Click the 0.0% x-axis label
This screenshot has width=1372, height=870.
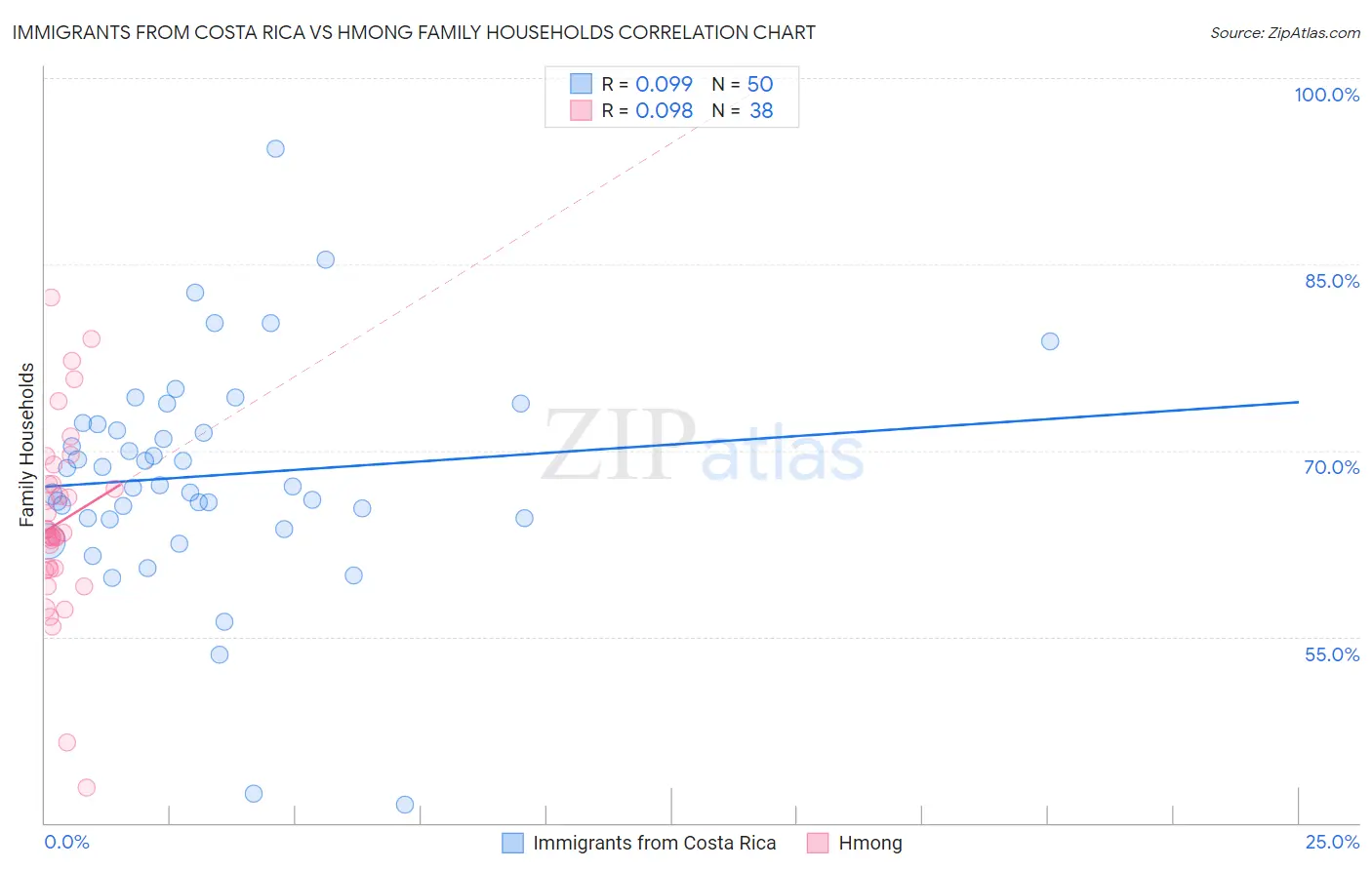tap(66, 842)
